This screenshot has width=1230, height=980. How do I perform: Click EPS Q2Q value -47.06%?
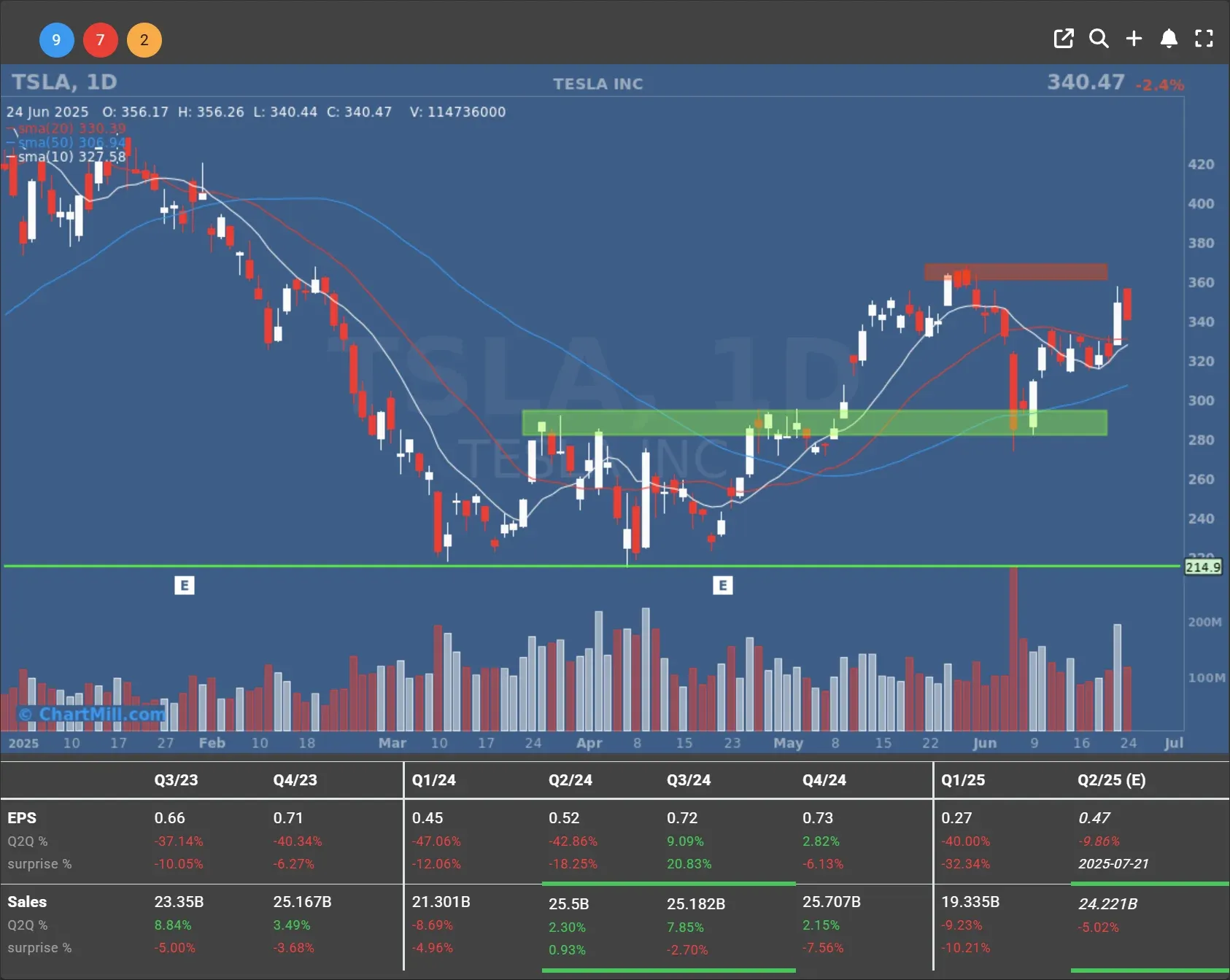coord(436,841)
